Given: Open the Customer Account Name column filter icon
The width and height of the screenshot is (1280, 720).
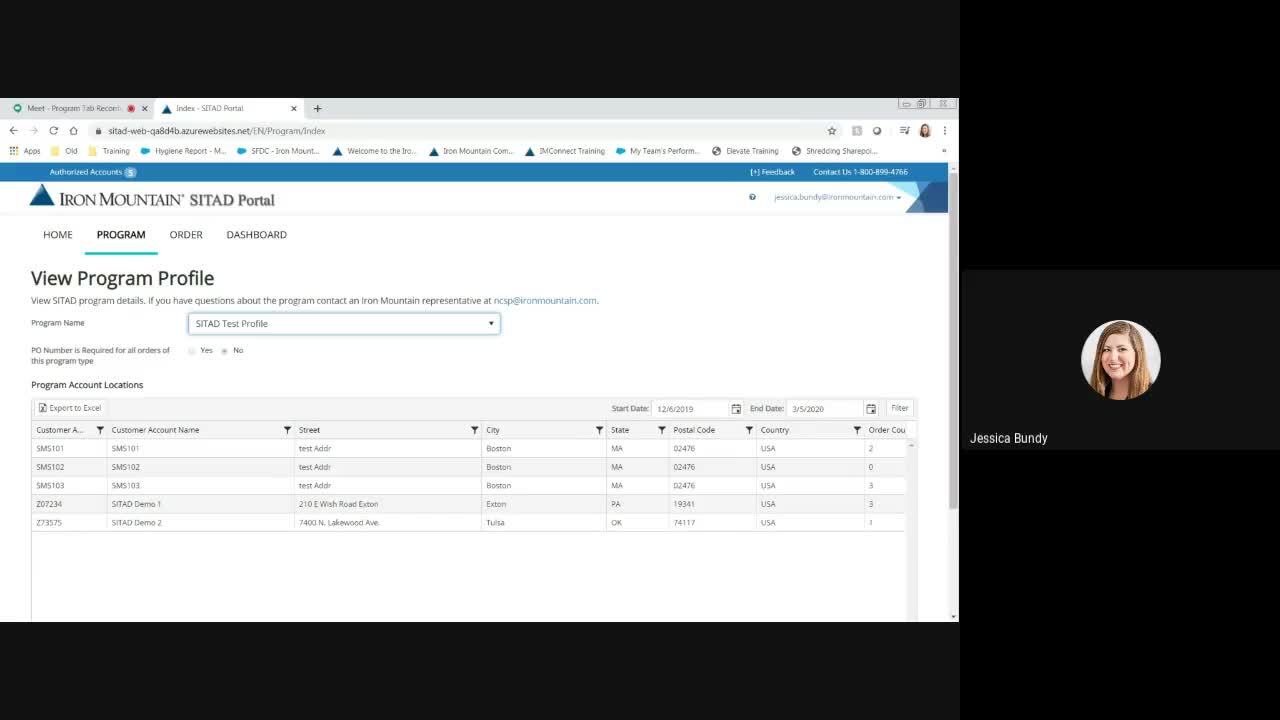Looking at the screenshot, I should click(x=287, y=430).
